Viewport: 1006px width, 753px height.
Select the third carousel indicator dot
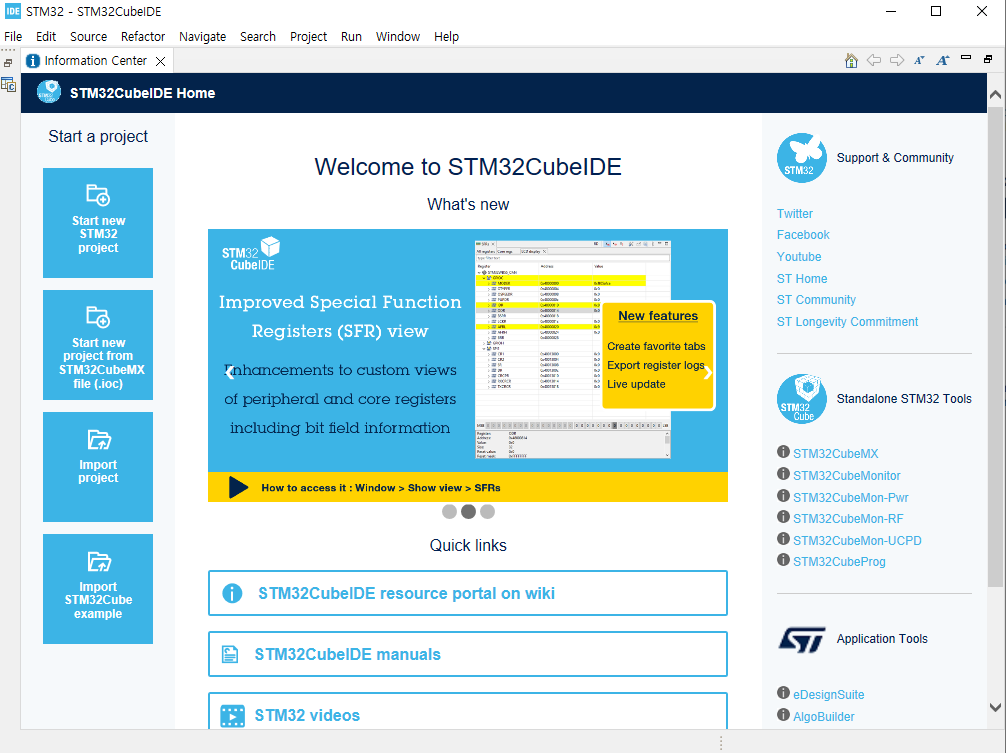click(488, 511)
